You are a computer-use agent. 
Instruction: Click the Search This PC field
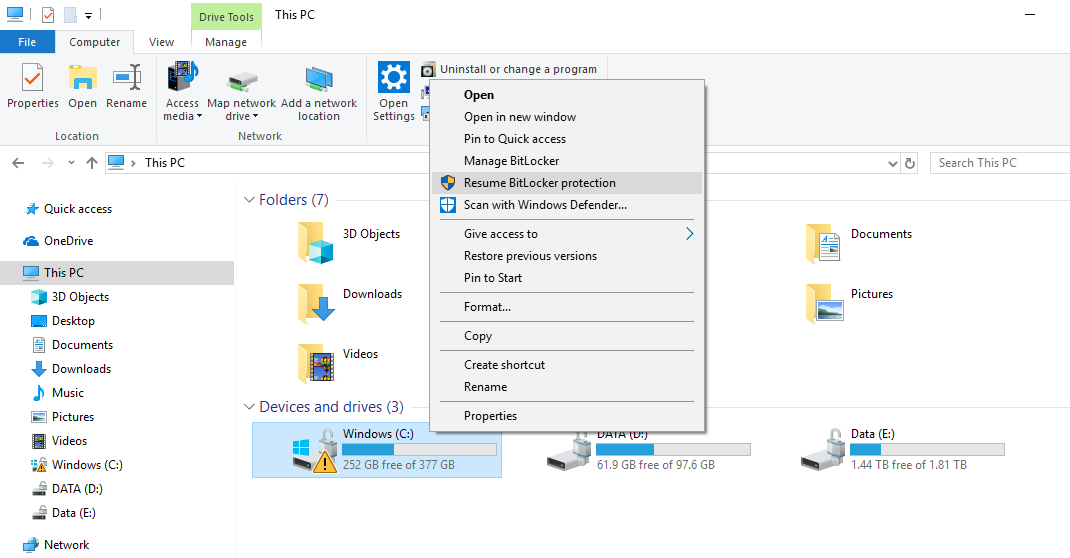1000,163
